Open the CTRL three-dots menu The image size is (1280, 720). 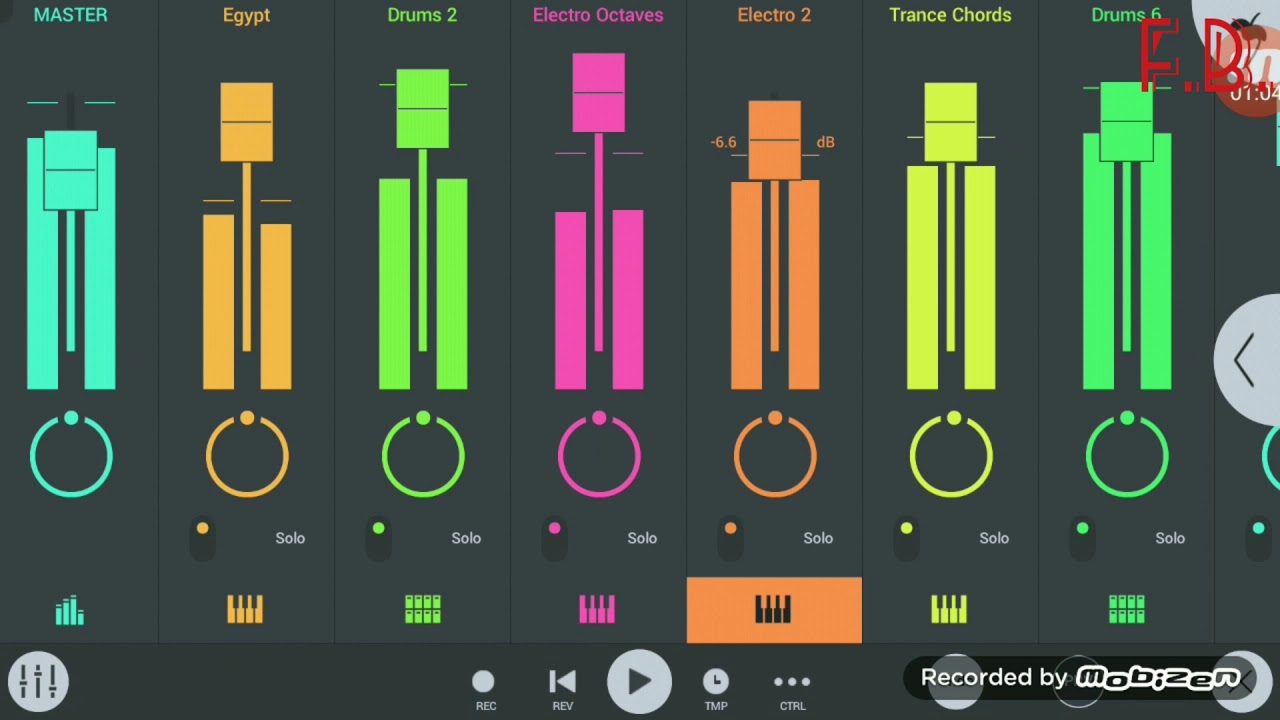[792, 687]
